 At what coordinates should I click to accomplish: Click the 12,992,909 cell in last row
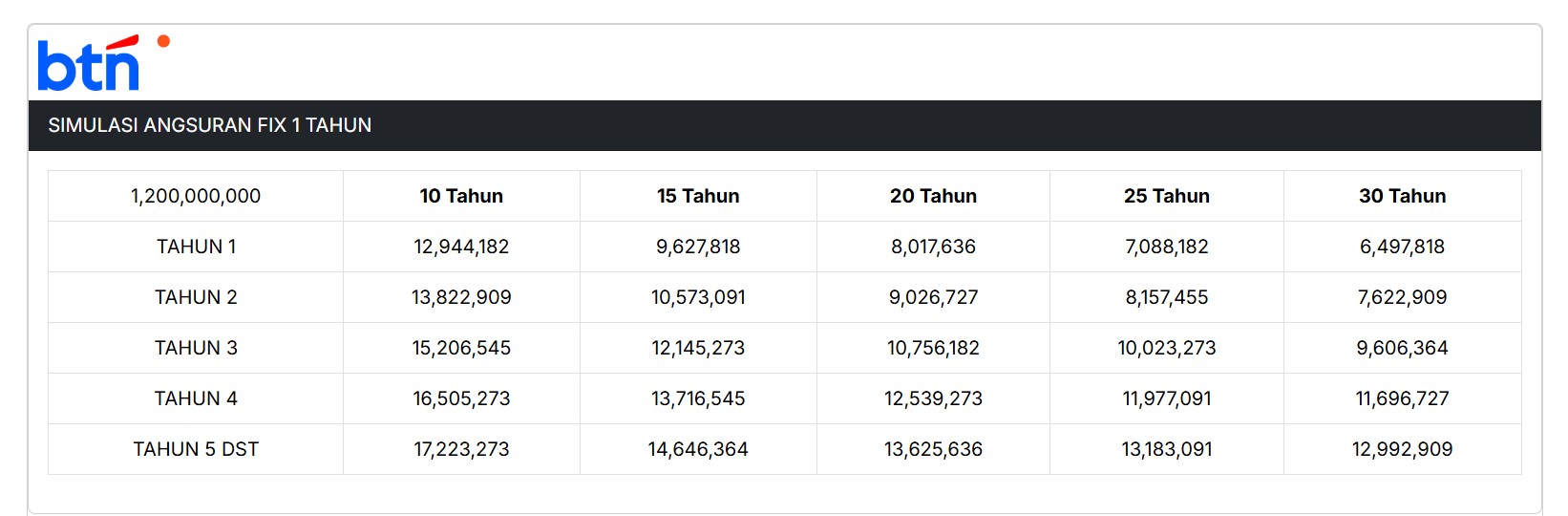[x=1402, y=449]
